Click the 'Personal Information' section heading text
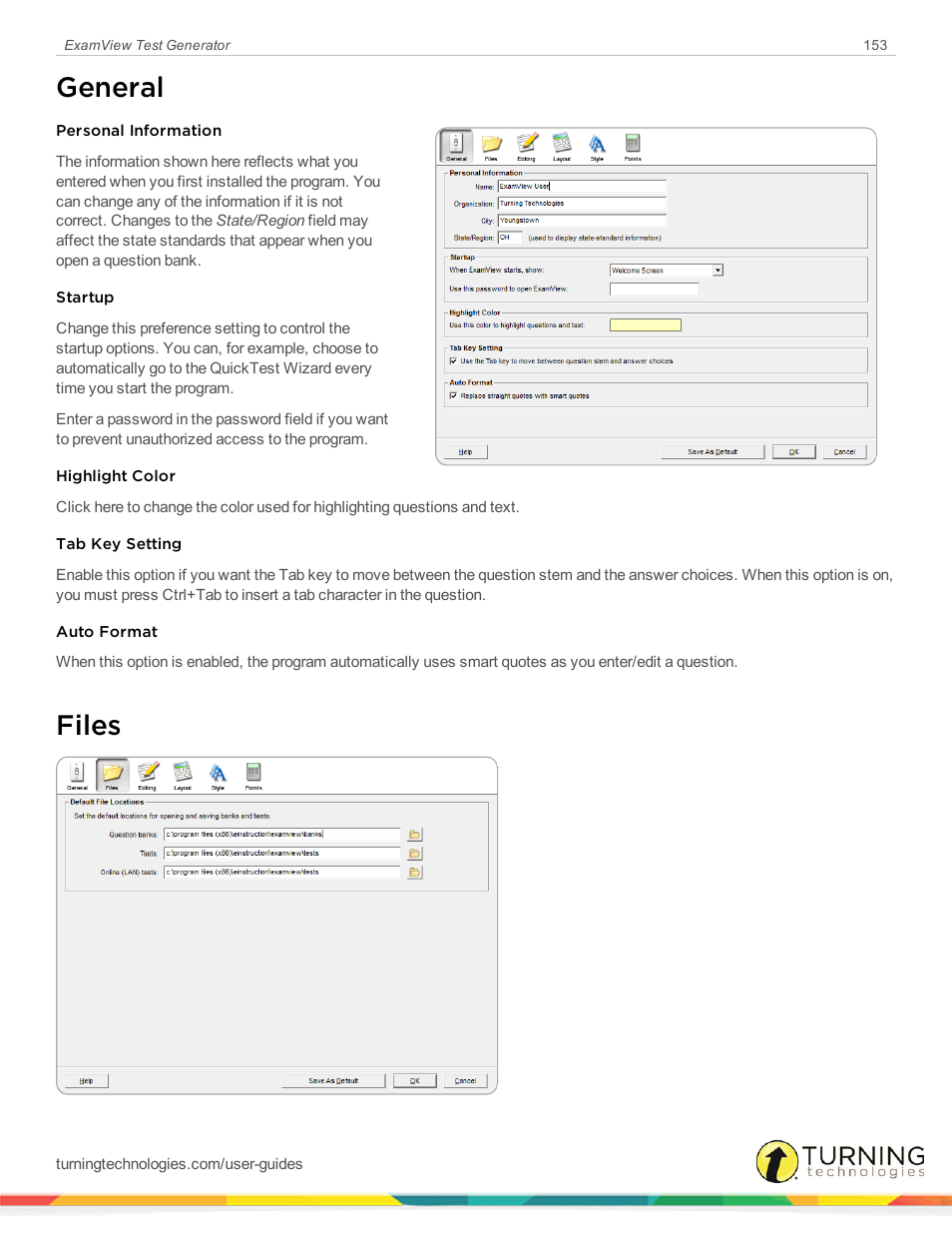The image size is (952, 1233). point(139,131)
